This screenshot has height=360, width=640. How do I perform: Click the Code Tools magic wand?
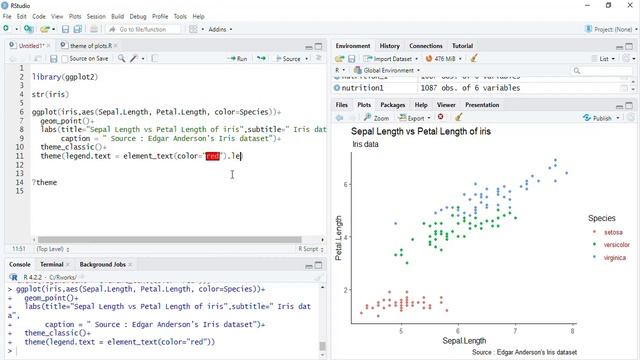click(134, 59)
